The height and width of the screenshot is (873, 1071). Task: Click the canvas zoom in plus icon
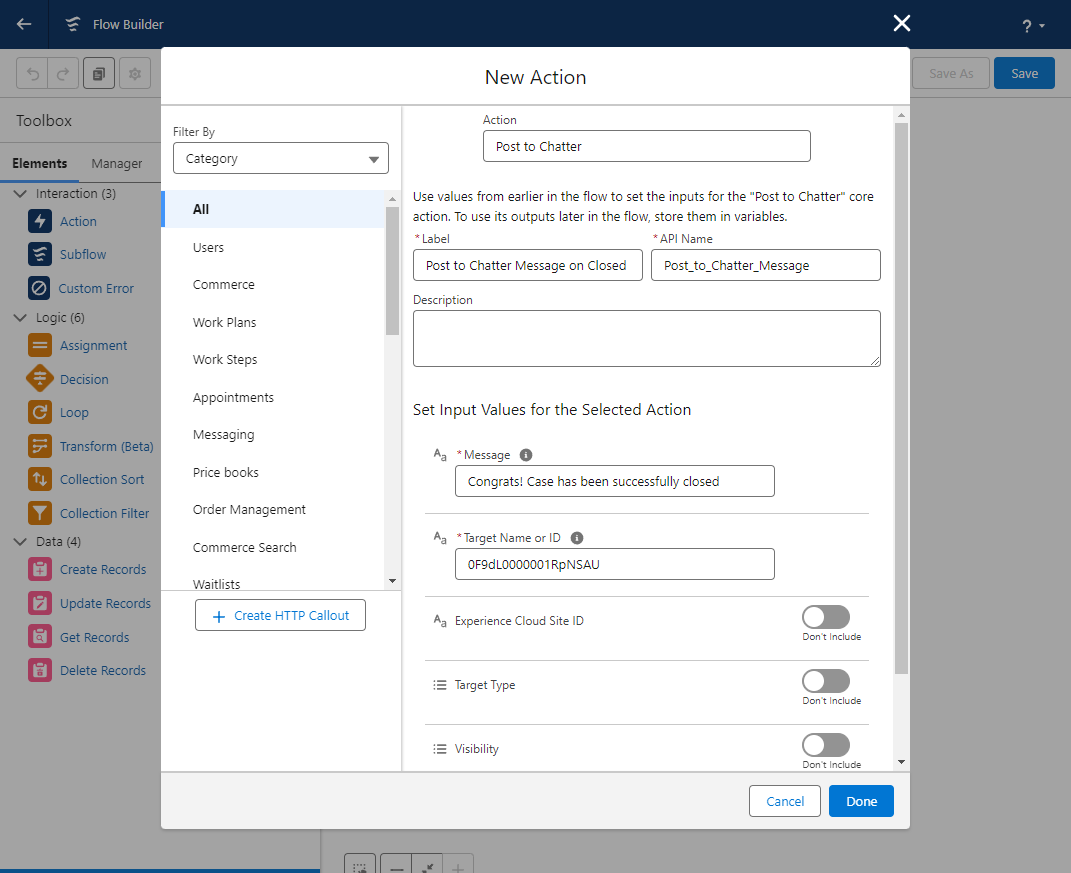(x=458, y=865)
